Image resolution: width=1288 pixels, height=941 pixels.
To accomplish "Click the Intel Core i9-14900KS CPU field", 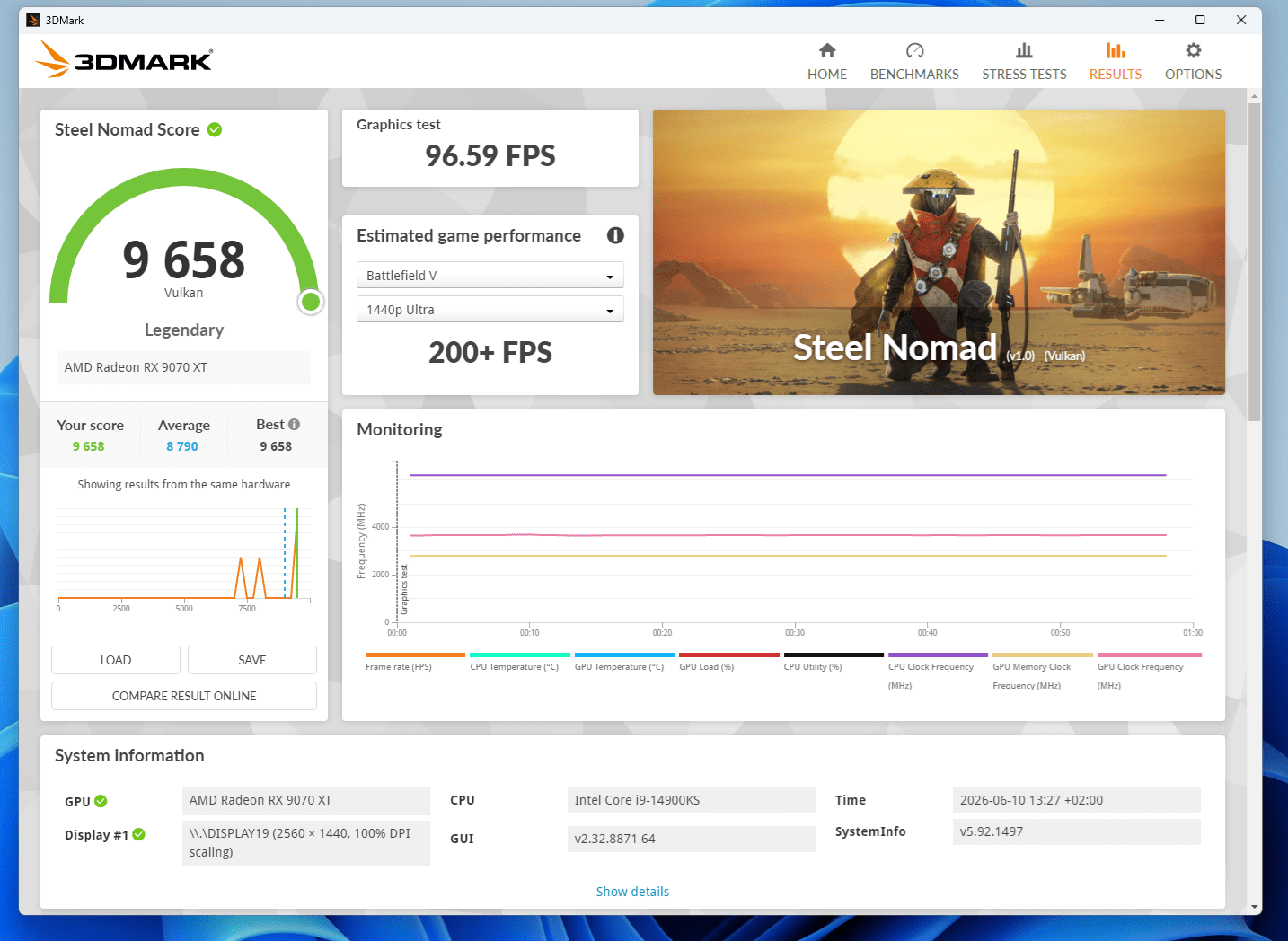I will click(692, 801).
